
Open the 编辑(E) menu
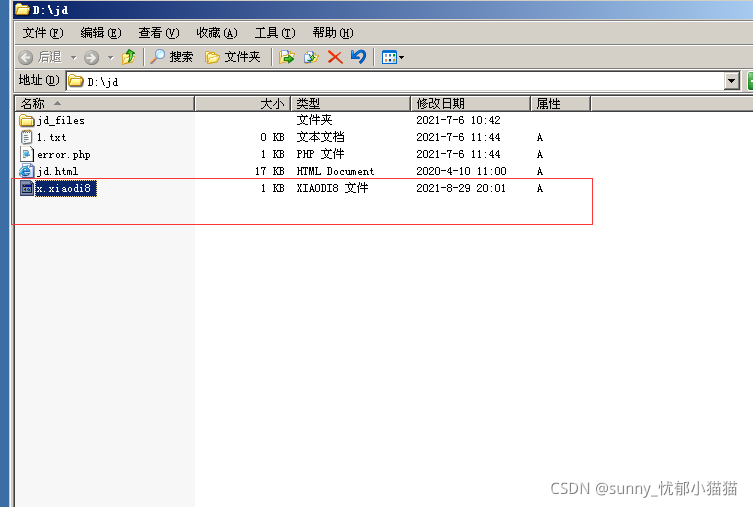click(x=101, y=33)
